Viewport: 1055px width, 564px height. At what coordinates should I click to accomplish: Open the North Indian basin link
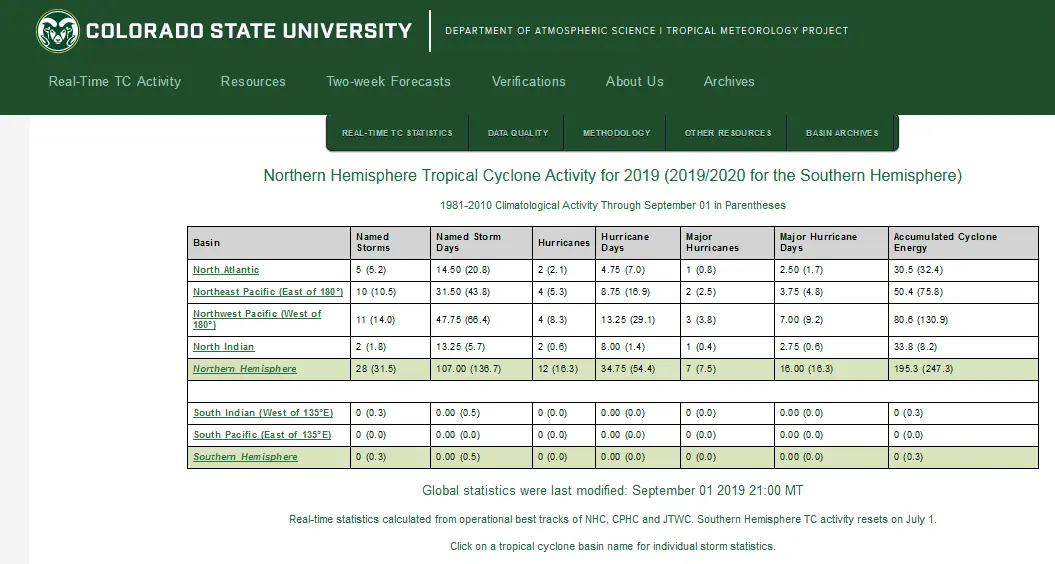point(223,347)
